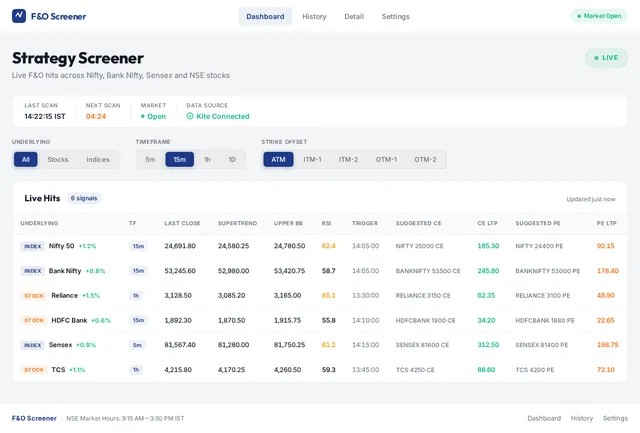Open the History tab in top navigation
The width and height of the screenshot is (640, 433).
tap(314, 16)
